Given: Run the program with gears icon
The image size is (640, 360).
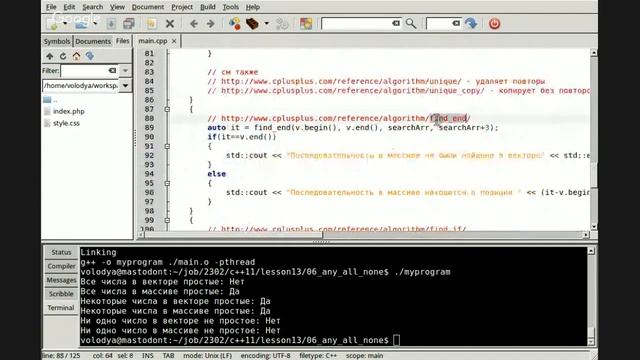Looking at the screenshot, I should (282, 24).
